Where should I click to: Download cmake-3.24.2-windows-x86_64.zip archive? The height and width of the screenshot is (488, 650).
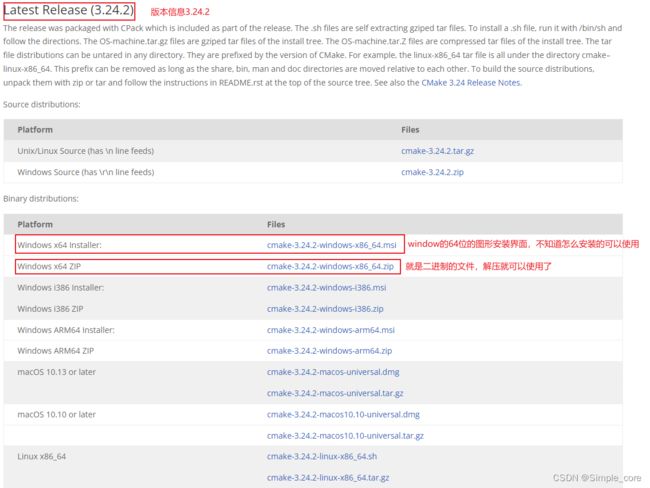point(330,266)
